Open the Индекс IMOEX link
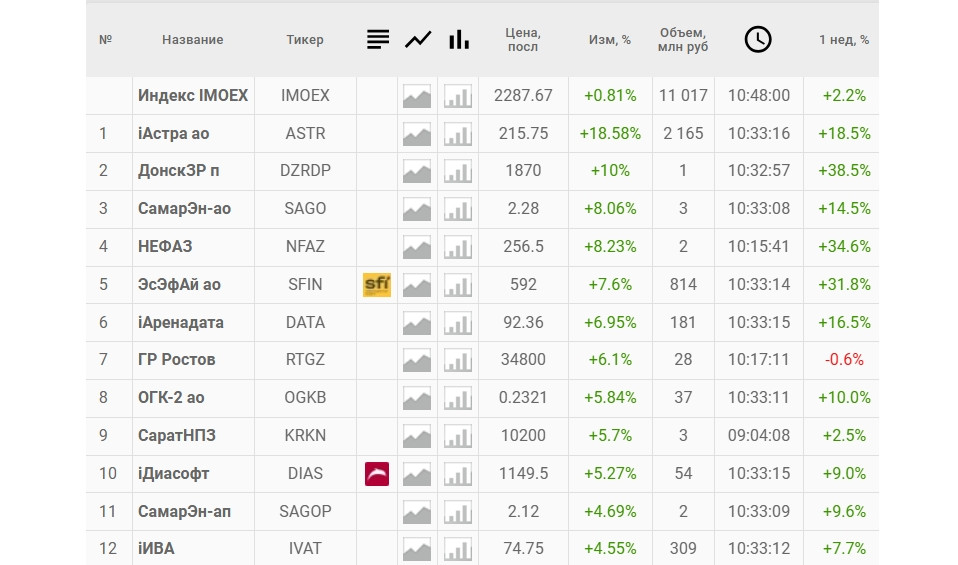This screenshot has width=958, height=565. [193, 95]
